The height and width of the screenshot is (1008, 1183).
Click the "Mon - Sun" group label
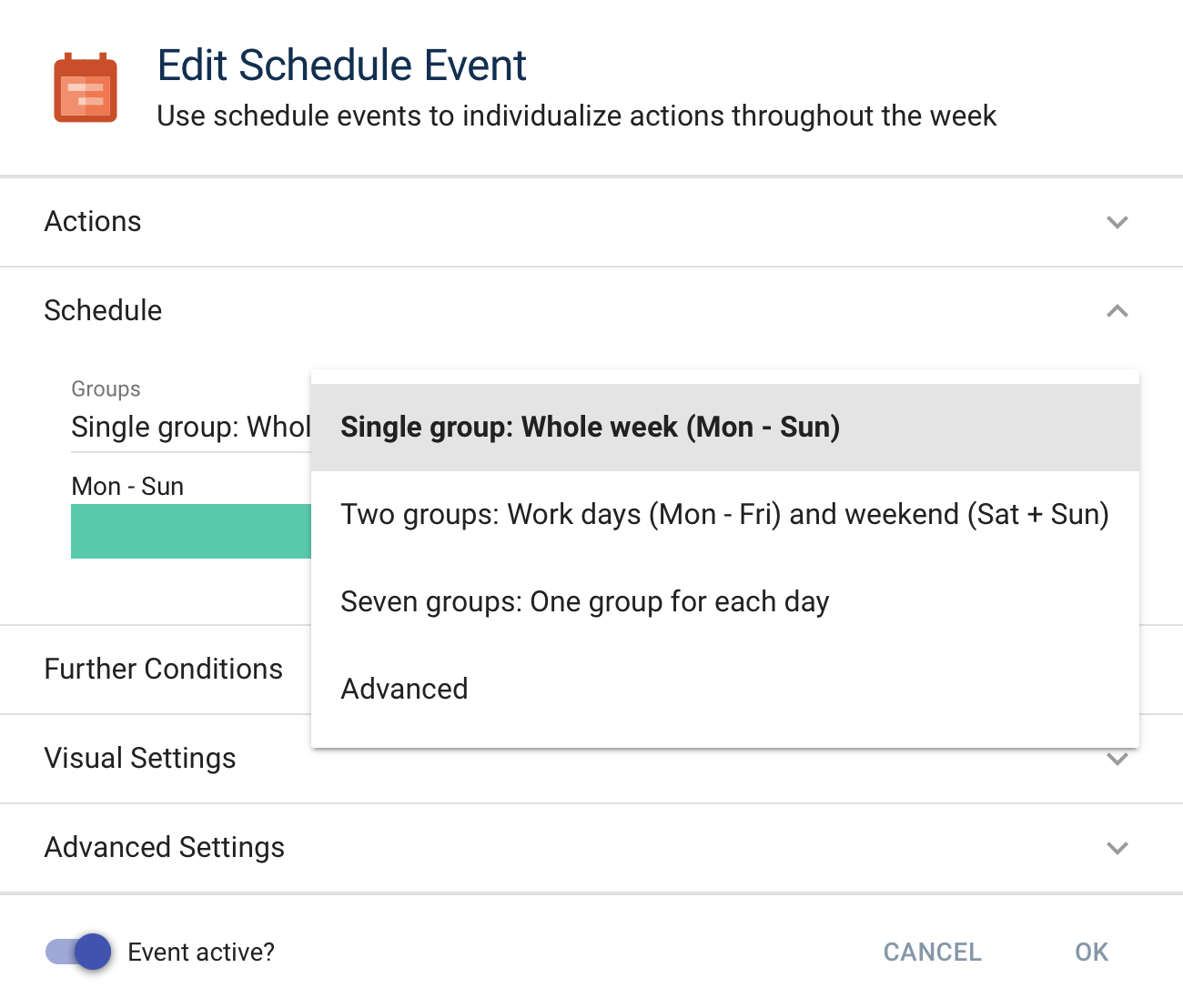point(127,486)
